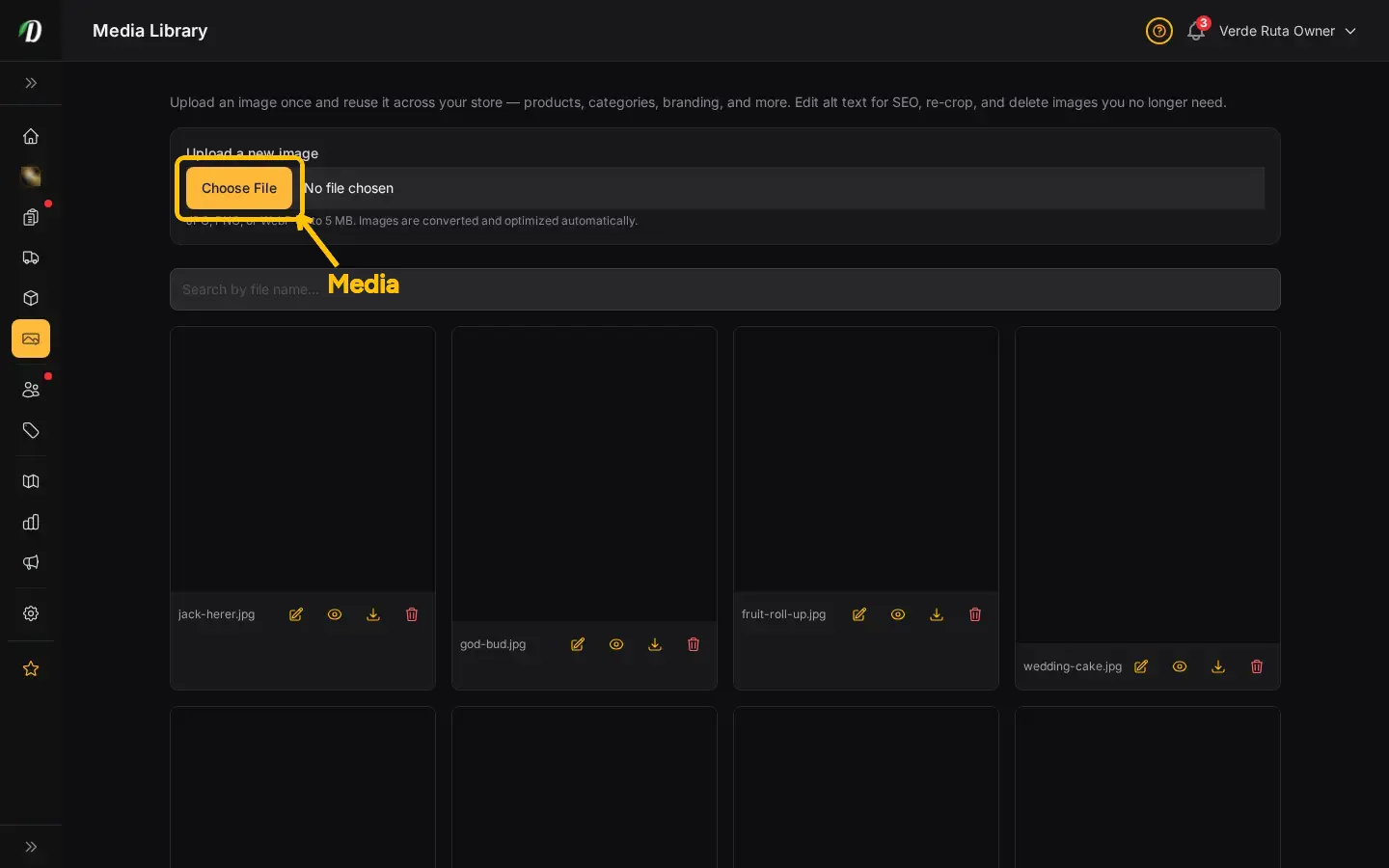Viewport: 1389px width, 868px height.
Task: Preview wedding-cake.jpg via eye icon
Action: tap(1180, 666)
